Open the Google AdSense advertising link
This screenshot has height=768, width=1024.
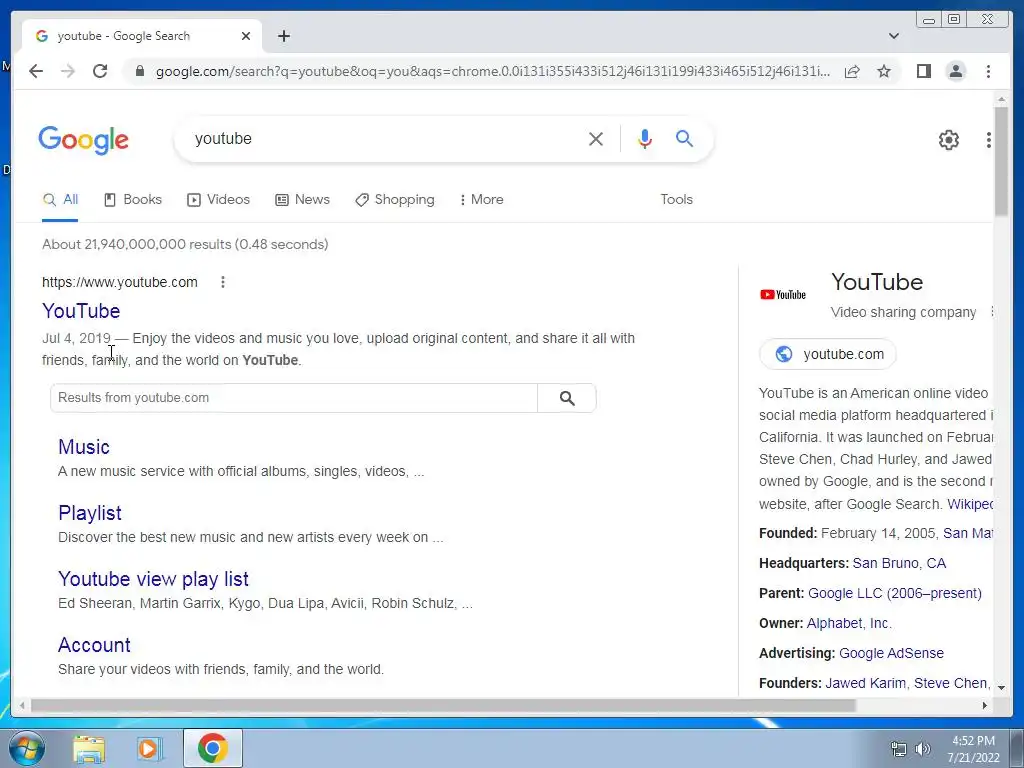pos(891,653)
